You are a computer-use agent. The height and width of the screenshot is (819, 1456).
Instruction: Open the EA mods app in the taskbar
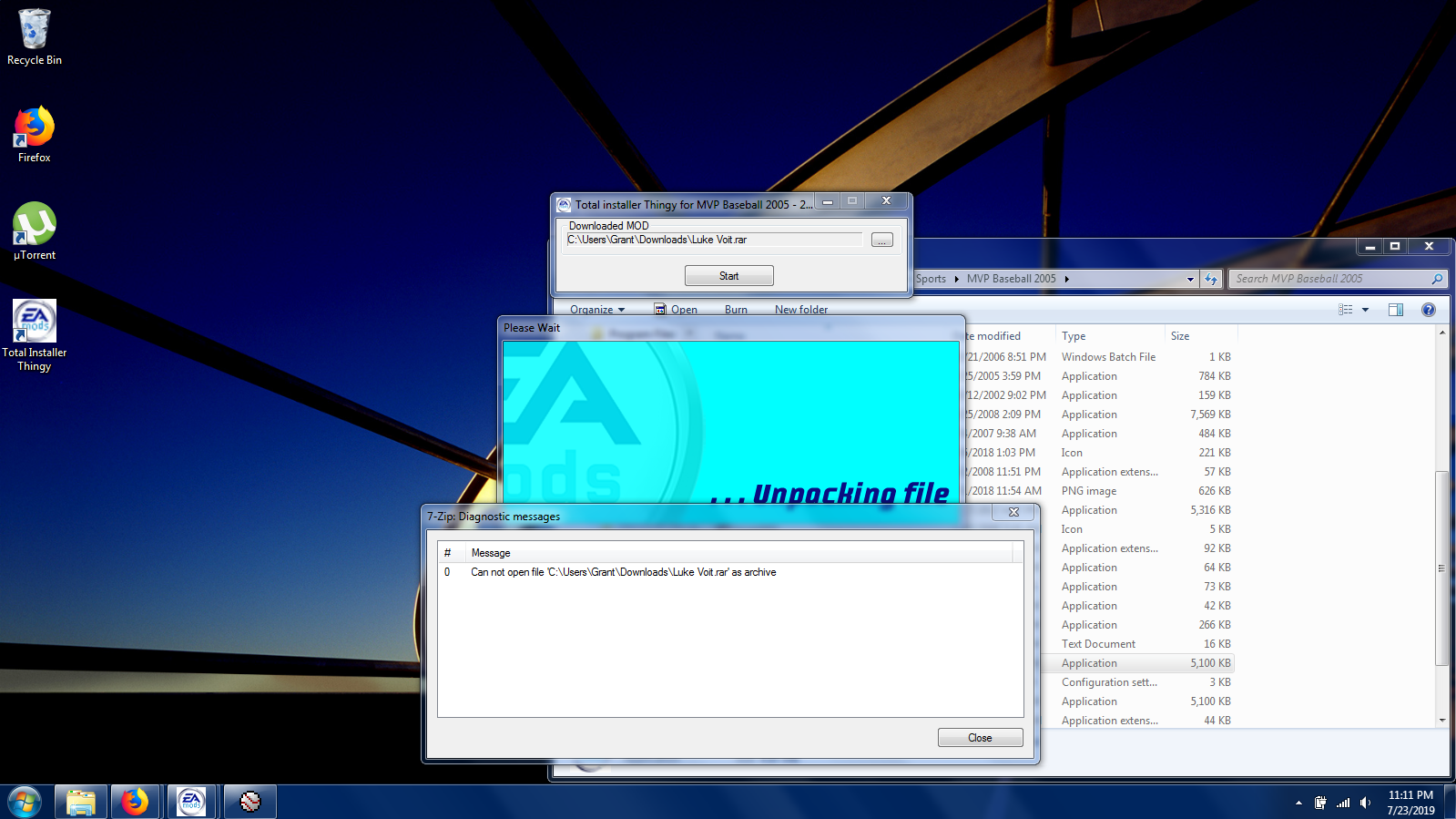[x=191, y=802]
